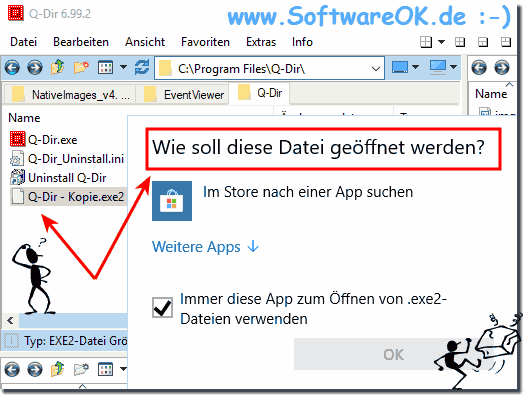This screenshot has width=524, height=396.
Task: Open the Favoriten menu
Action: pos(205,42)
